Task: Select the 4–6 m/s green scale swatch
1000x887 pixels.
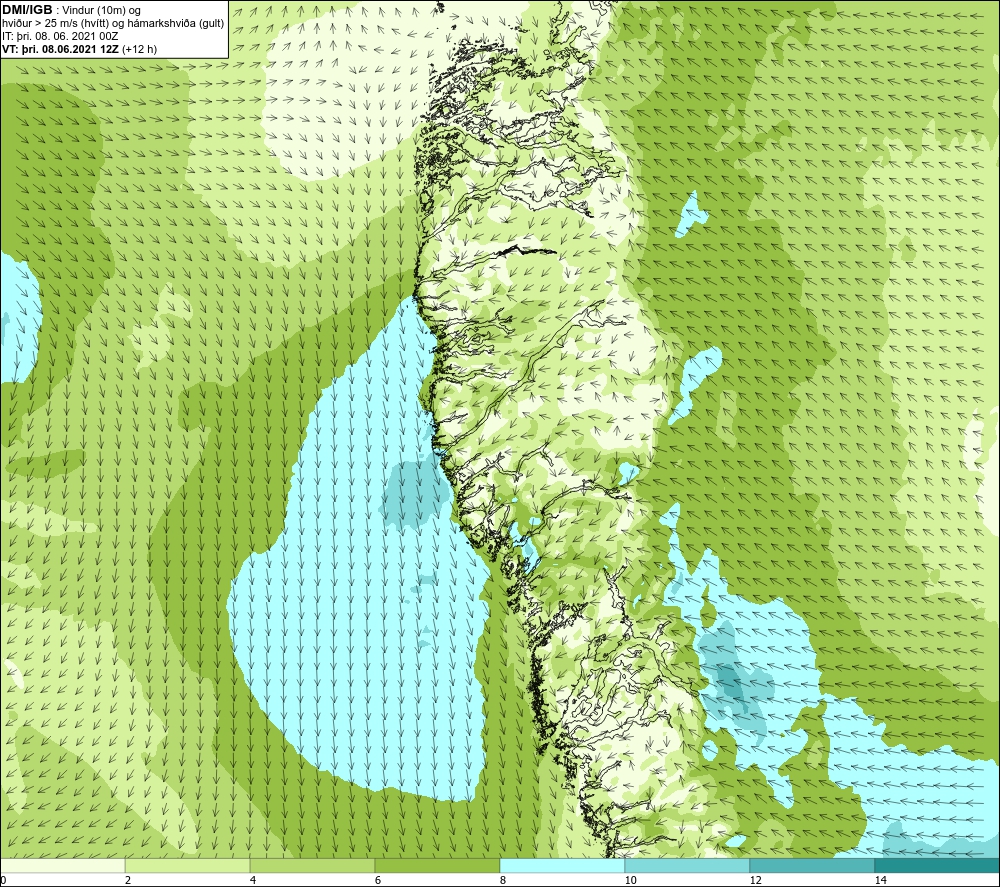Action: tap(312, 865)
